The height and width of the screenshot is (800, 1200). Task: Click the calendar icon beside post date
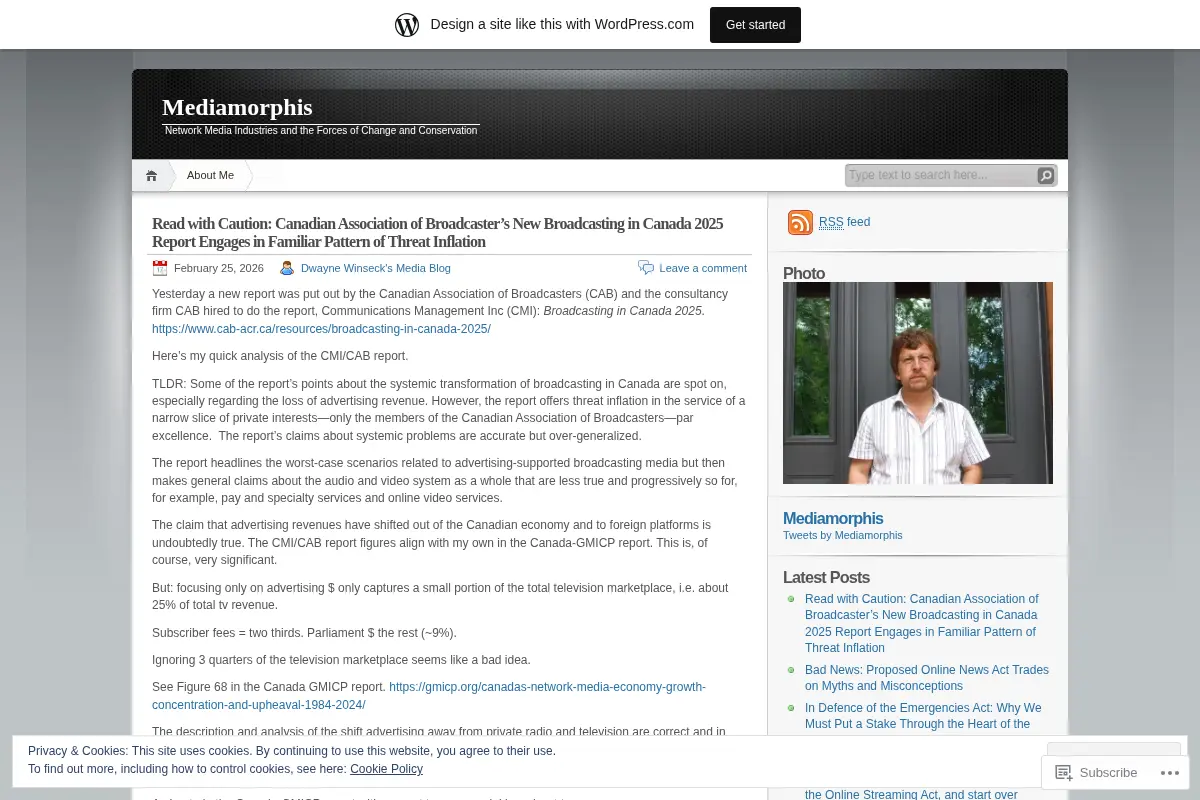point(160,268)
